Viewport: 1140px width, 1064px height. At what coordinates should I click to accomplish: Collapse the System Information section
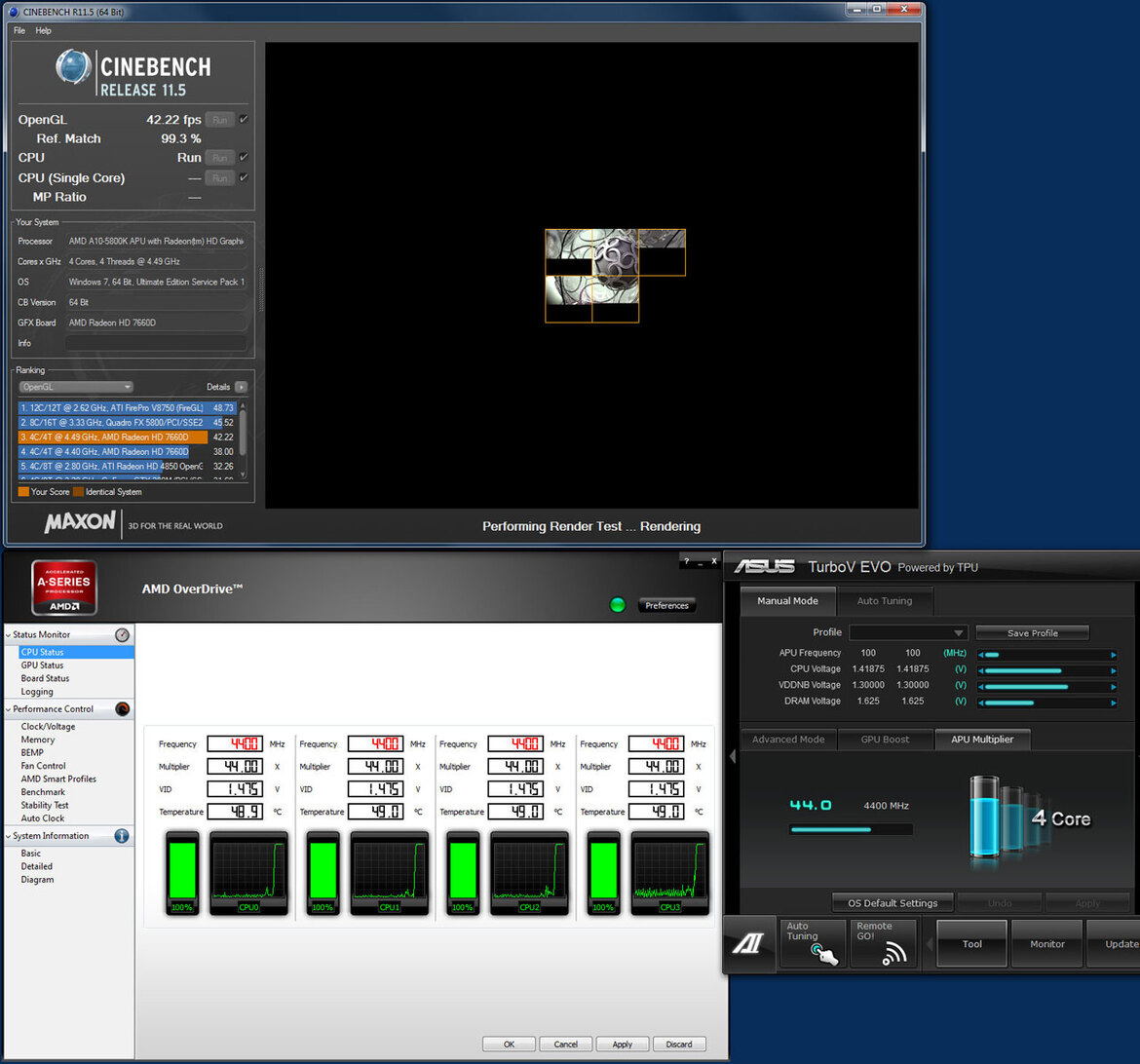(8, 836)
